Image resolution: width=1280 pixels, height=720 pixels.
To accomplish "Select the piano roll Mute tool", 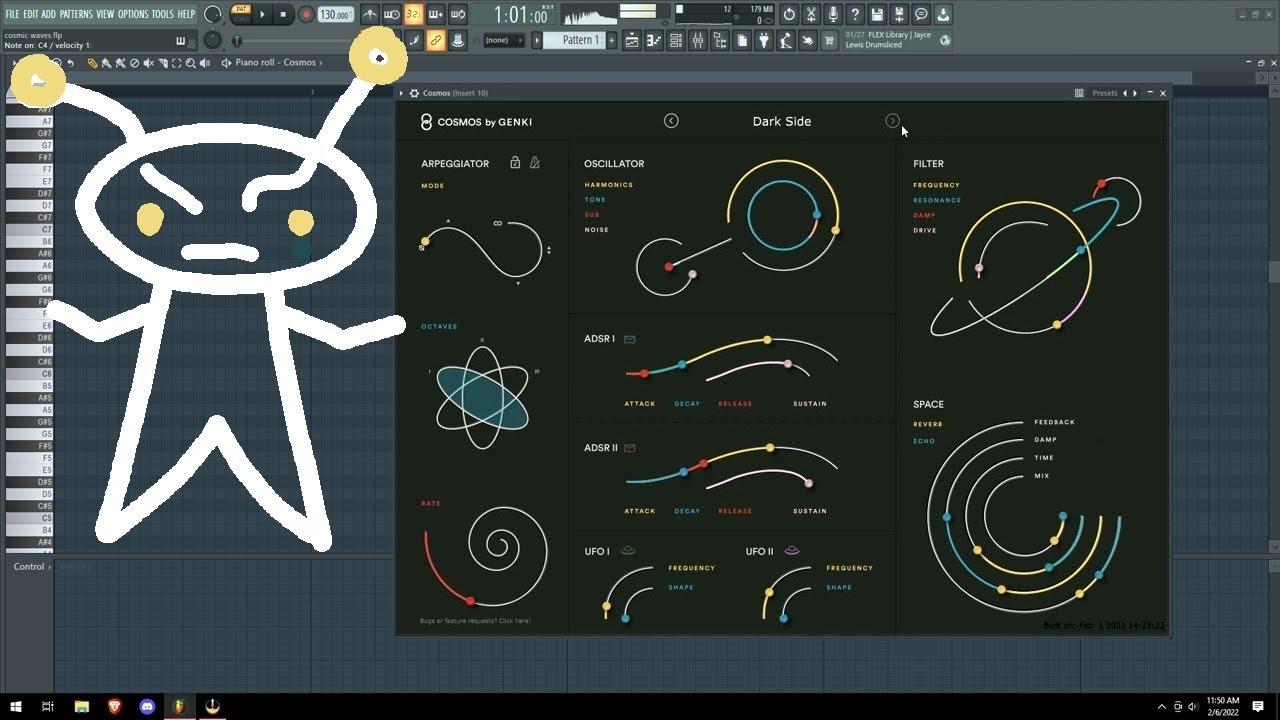I will pos(149,63).
